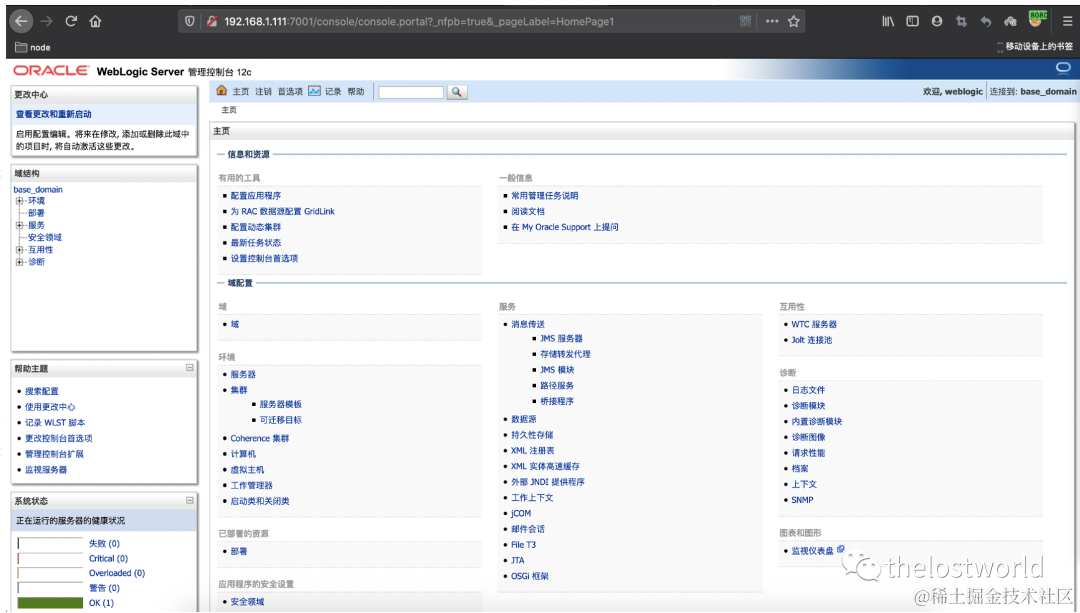Click 查看更改和重新启动 link

click(54, 114)
